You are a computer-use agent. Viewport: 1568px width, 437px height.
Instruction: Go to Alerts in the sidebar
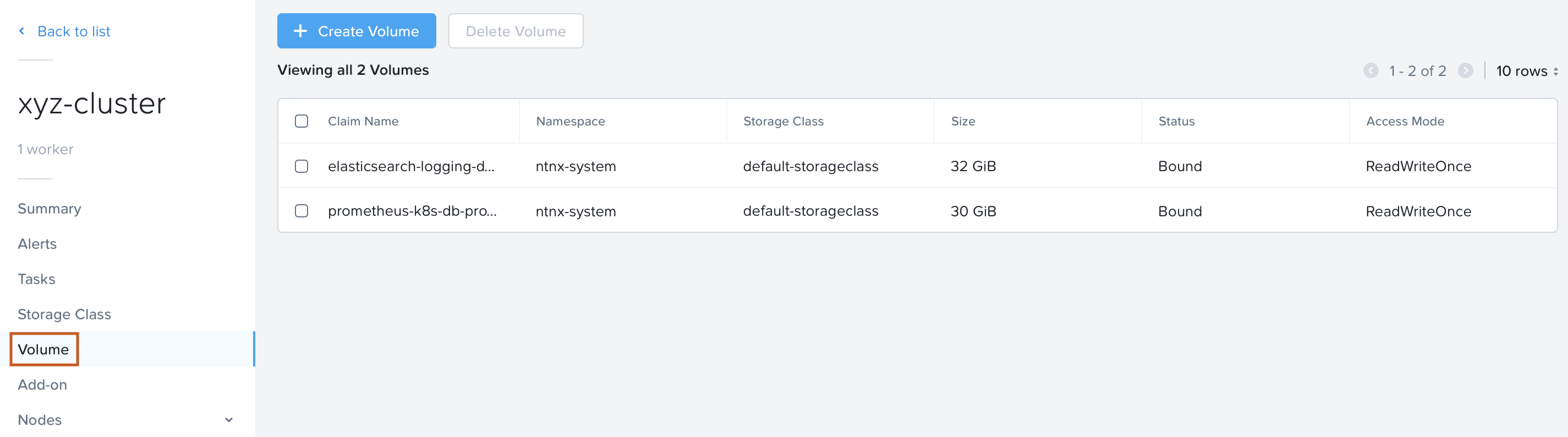click(37, 244)
